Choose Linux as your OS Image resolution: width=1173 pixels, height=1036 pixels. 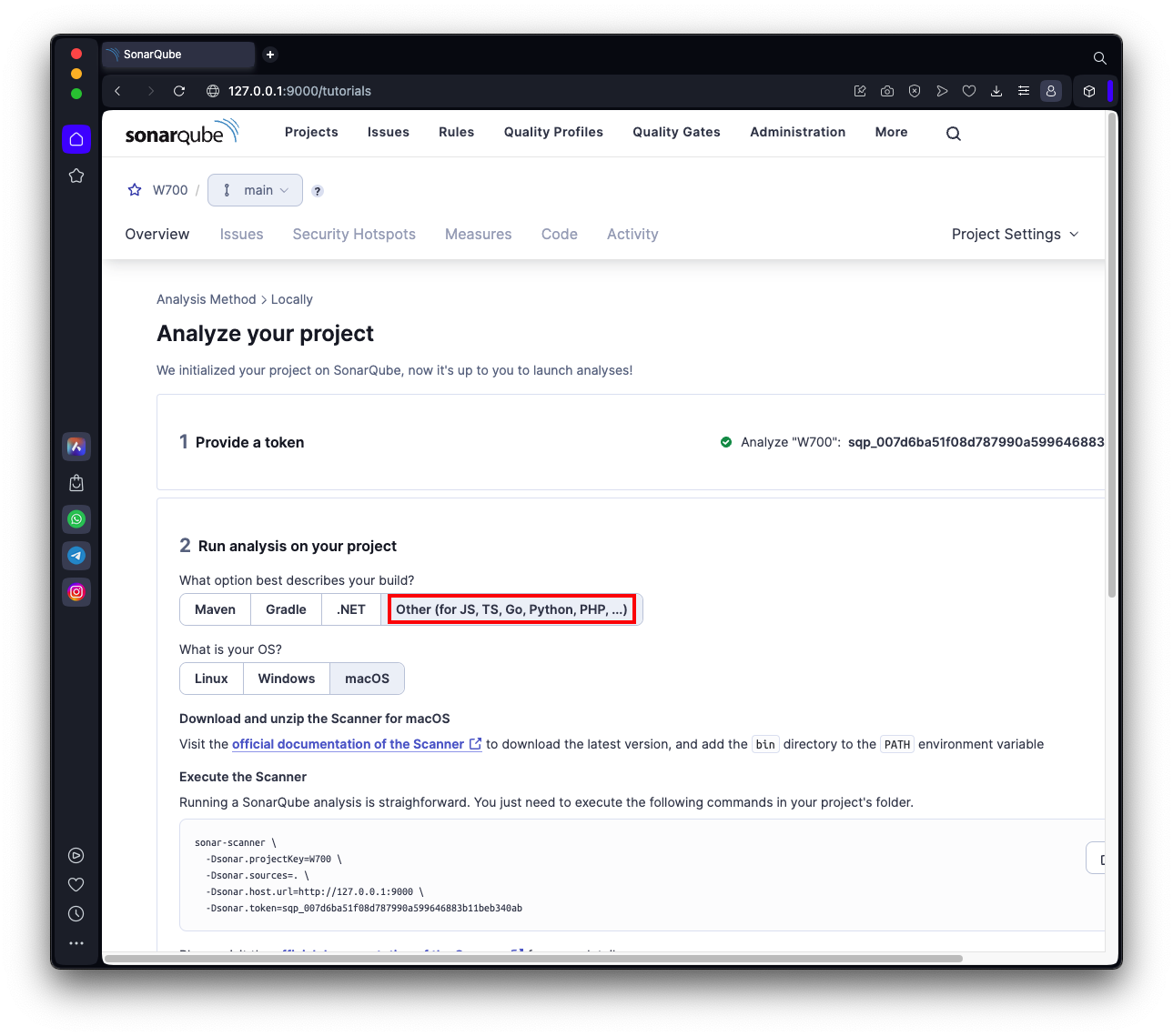point(211,679)
